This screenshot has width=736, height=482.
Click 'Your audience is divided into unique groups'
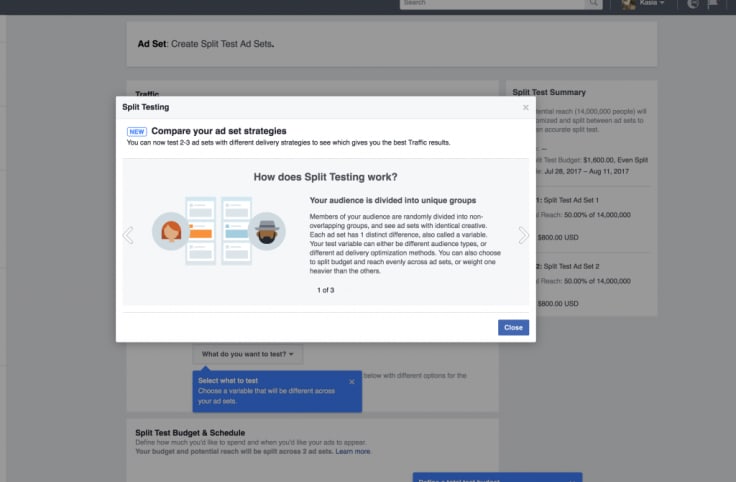point(392,200)
